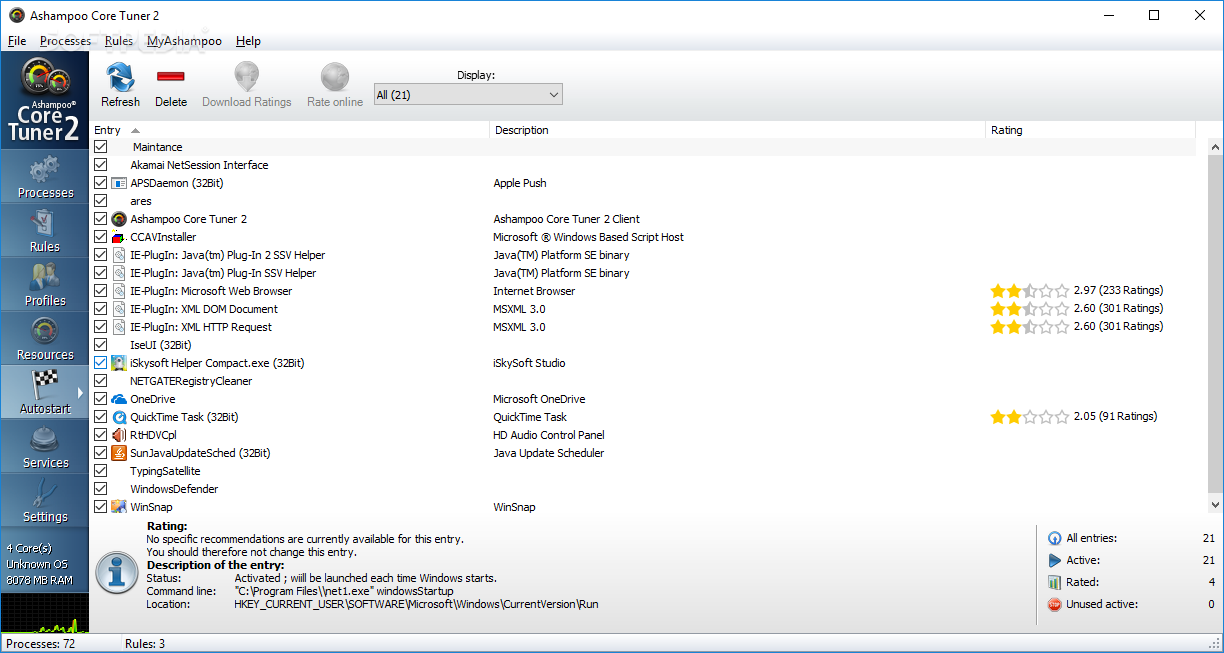The height and width of the screenshot is (653, 1224).
Task: Click the CCAVInstaller entry icon
Action: (x=119, y=237)
